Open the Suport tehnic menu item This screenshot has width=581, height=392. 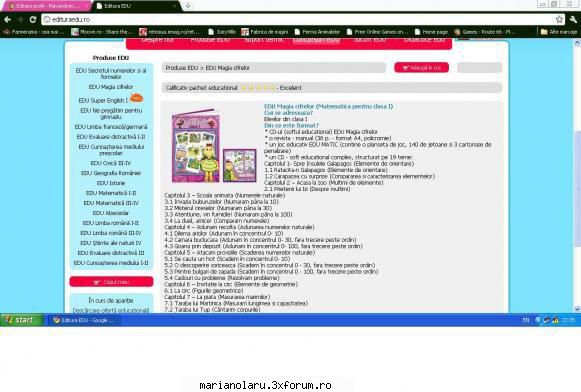click(x=263, y=40)
